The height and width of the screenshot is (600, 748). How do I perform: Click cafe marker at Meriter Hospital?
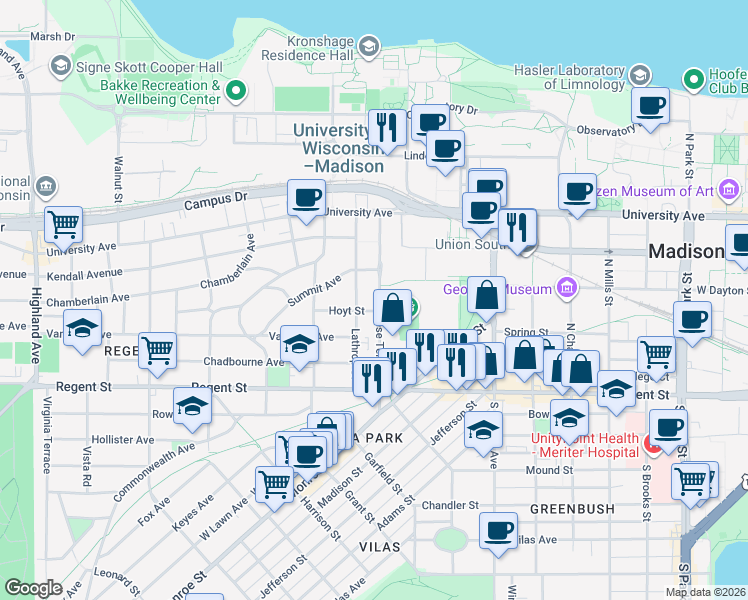[668, 427]
